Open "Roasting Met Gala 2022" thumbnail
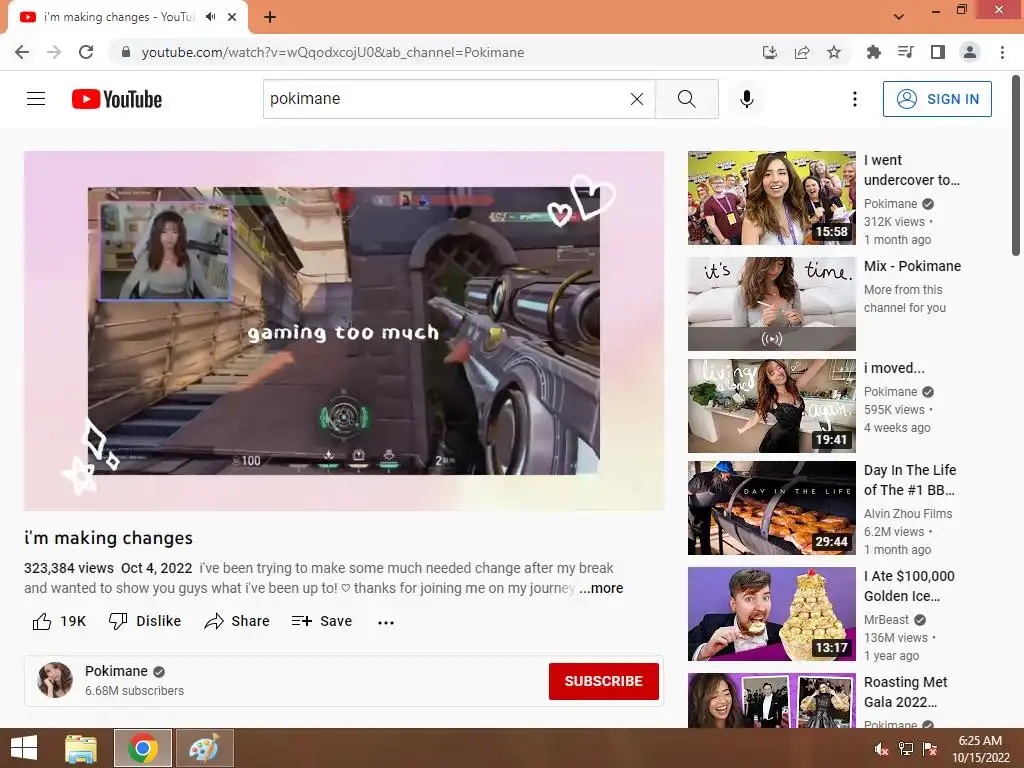The height and width of the screenshot is (768, 1024). 771,700
